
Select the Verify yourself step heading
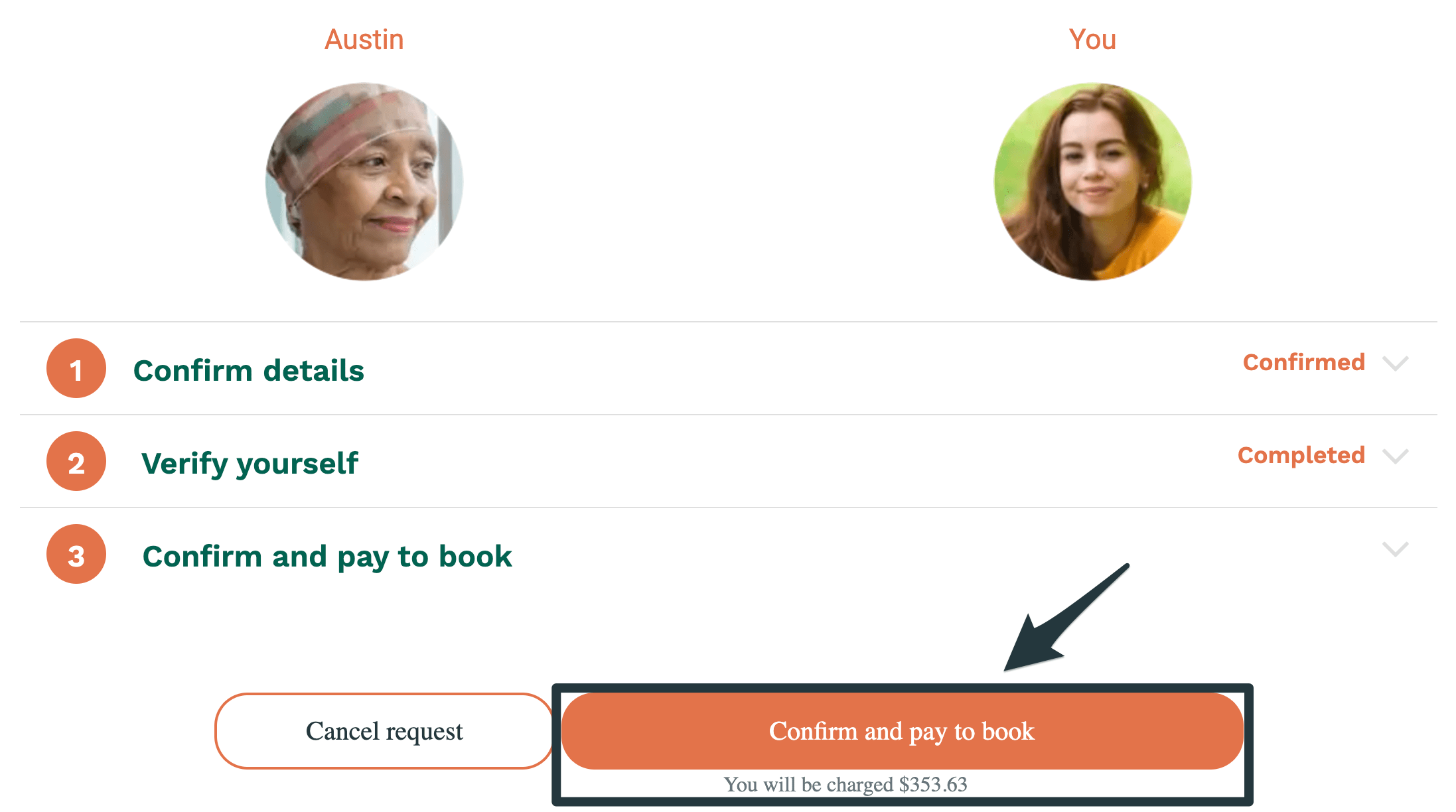[250, 462]
